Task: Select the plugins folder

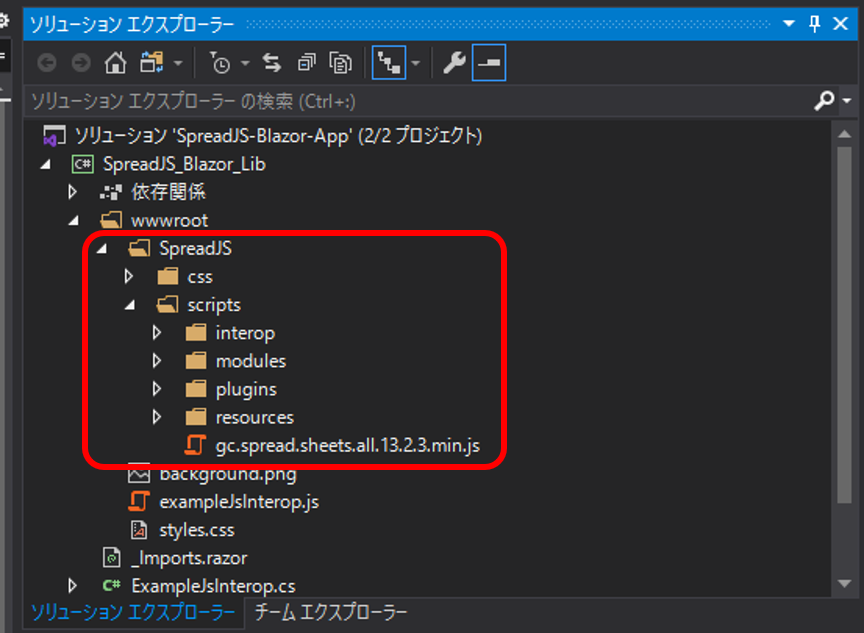Action: (246, 390)
